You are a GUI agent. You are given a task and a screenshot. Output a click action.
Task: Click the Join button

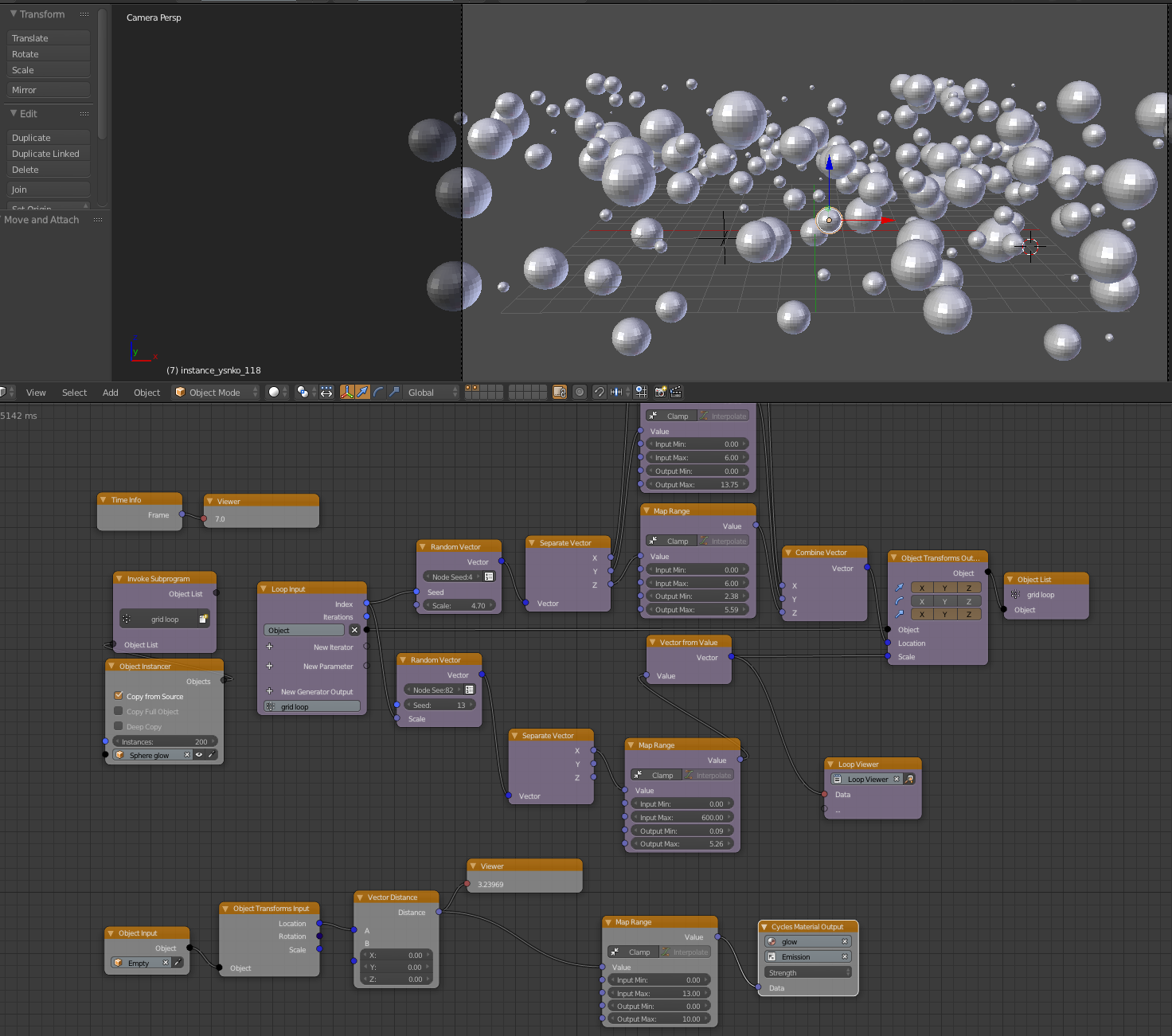pyautogui.click(x=49, y=190)
